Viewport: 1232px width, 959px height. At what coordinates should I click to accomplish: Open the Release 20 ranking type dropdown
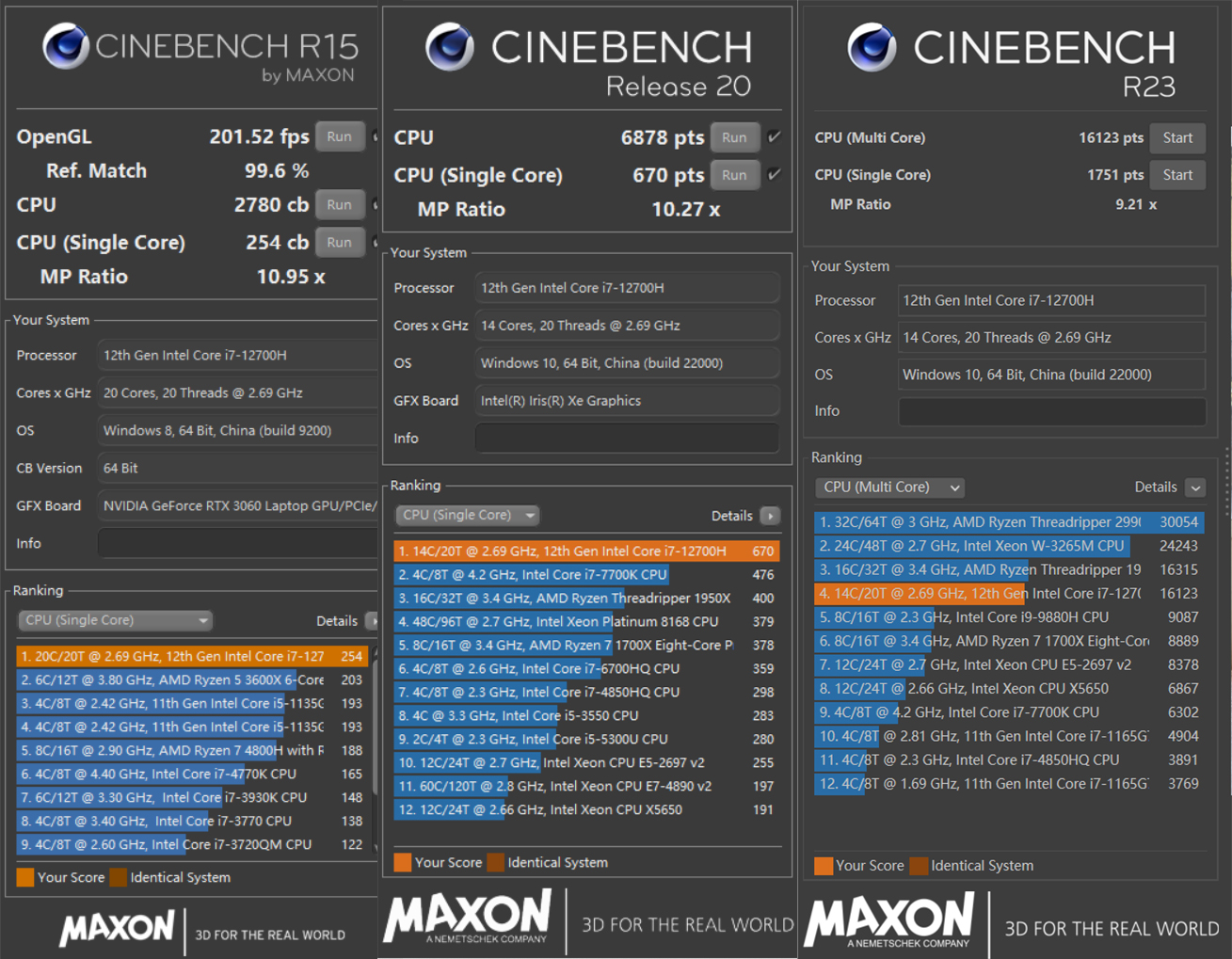point(467,516)
